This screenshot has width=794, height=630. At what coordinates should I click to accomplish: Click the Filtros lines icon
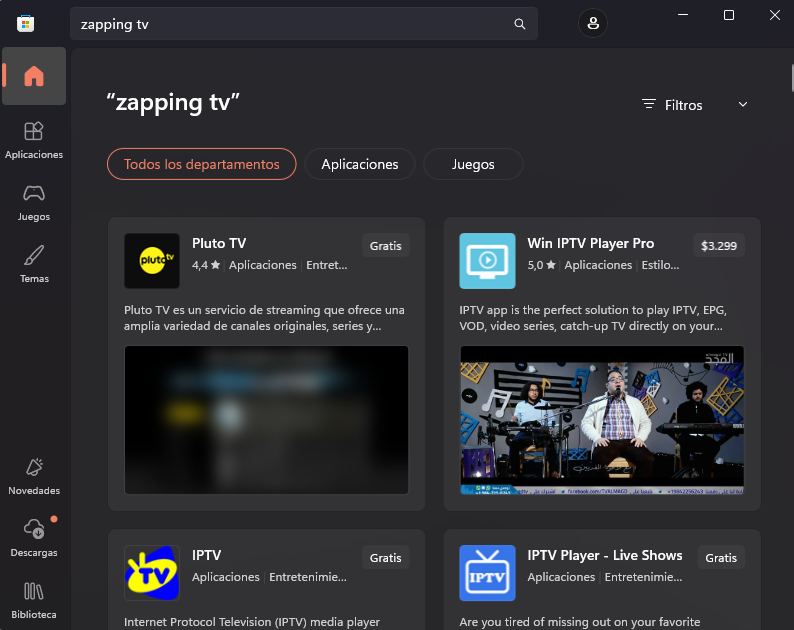649,104
